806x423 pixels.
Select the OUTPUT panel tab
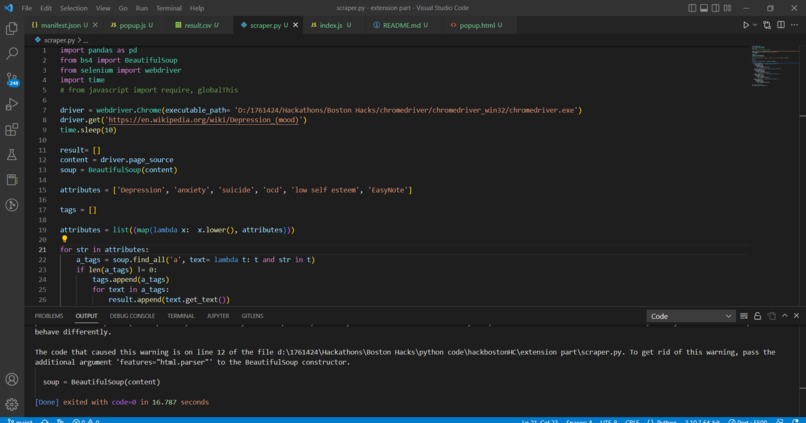(86, 316)
